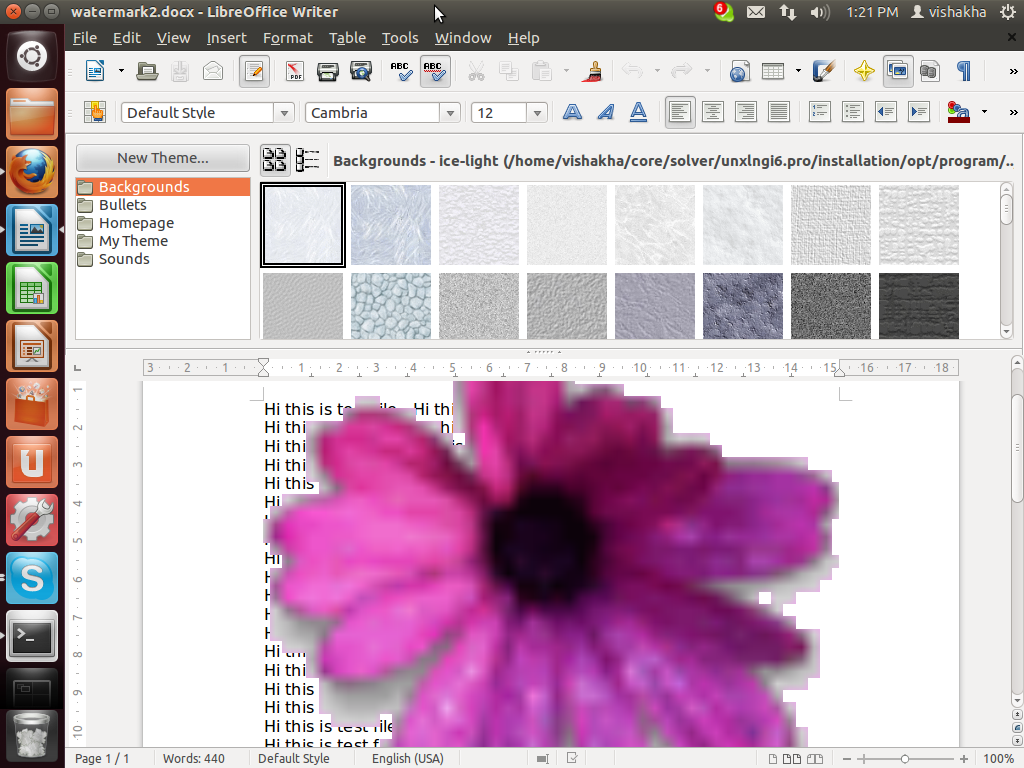Open the Format menu
This screenshot has height=768, width=1024.
pyautogui.click(x=287, y=38)
